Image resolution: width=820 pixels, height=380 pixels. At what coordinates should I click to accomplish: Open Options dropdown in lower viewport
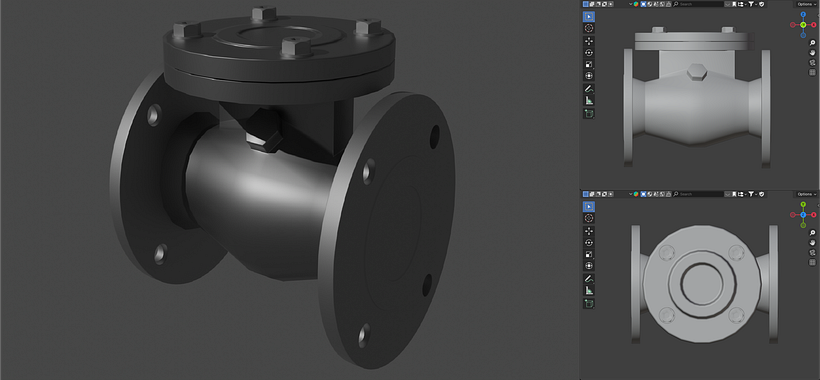click(806, 194)
